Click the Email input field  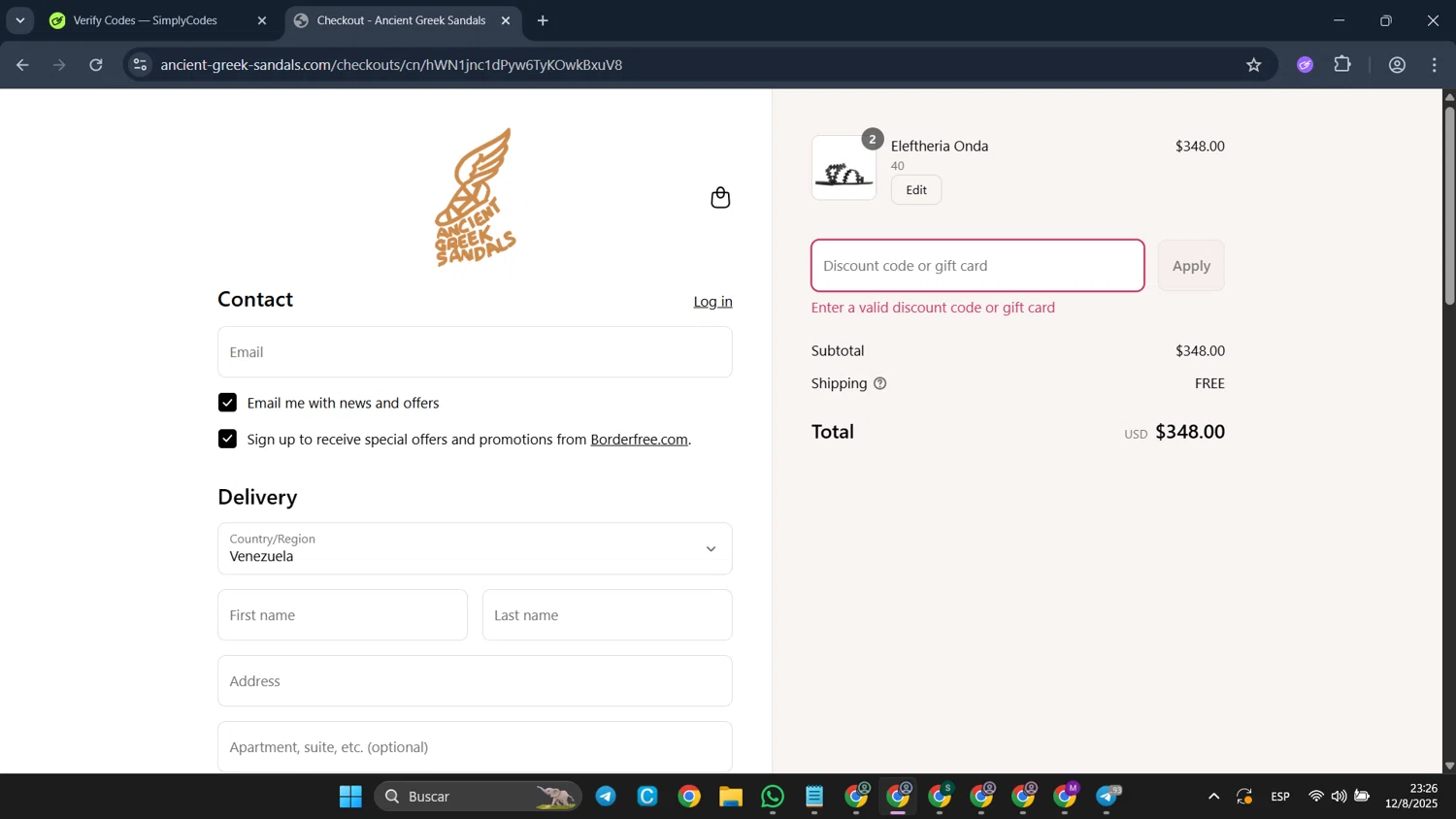pyautogui.click(x=475, y=352)
